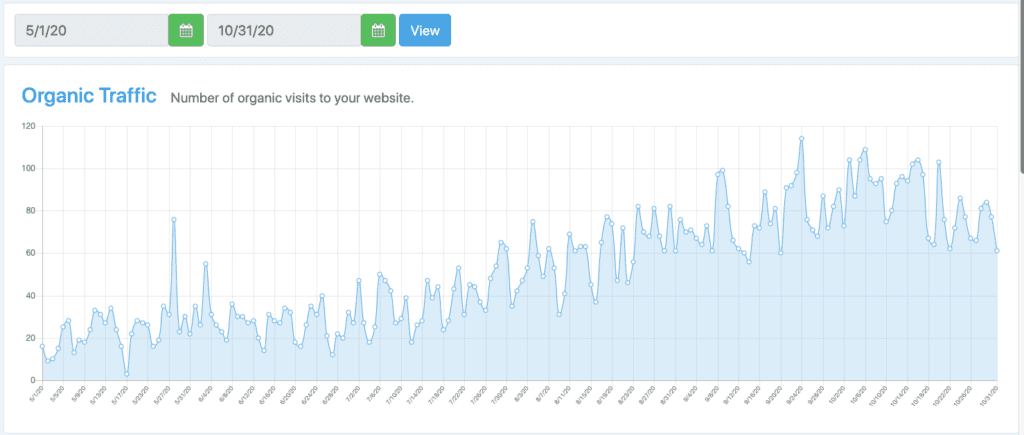The width and height of the screenshot is (1024, 435).
Task: Click the Organic Traffic heading
Action: click(x=89, y=96)
